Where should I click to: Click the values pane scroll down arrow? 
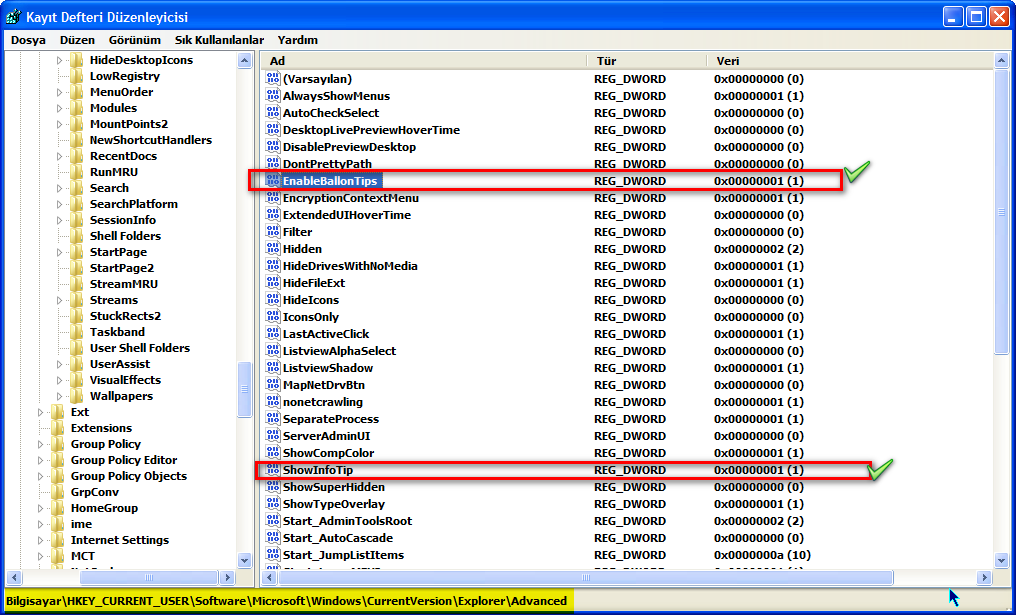[x=1001, y=560]
